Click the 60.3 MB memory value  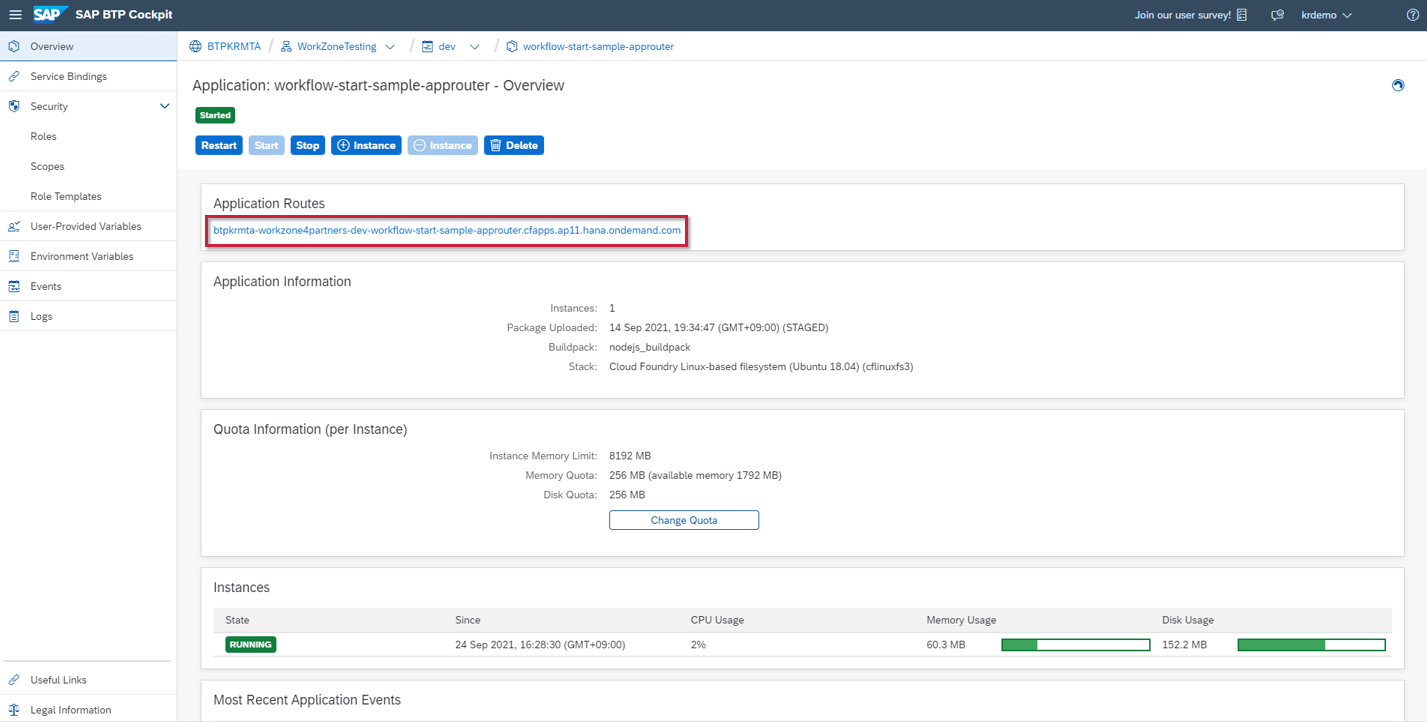(946, 645)
